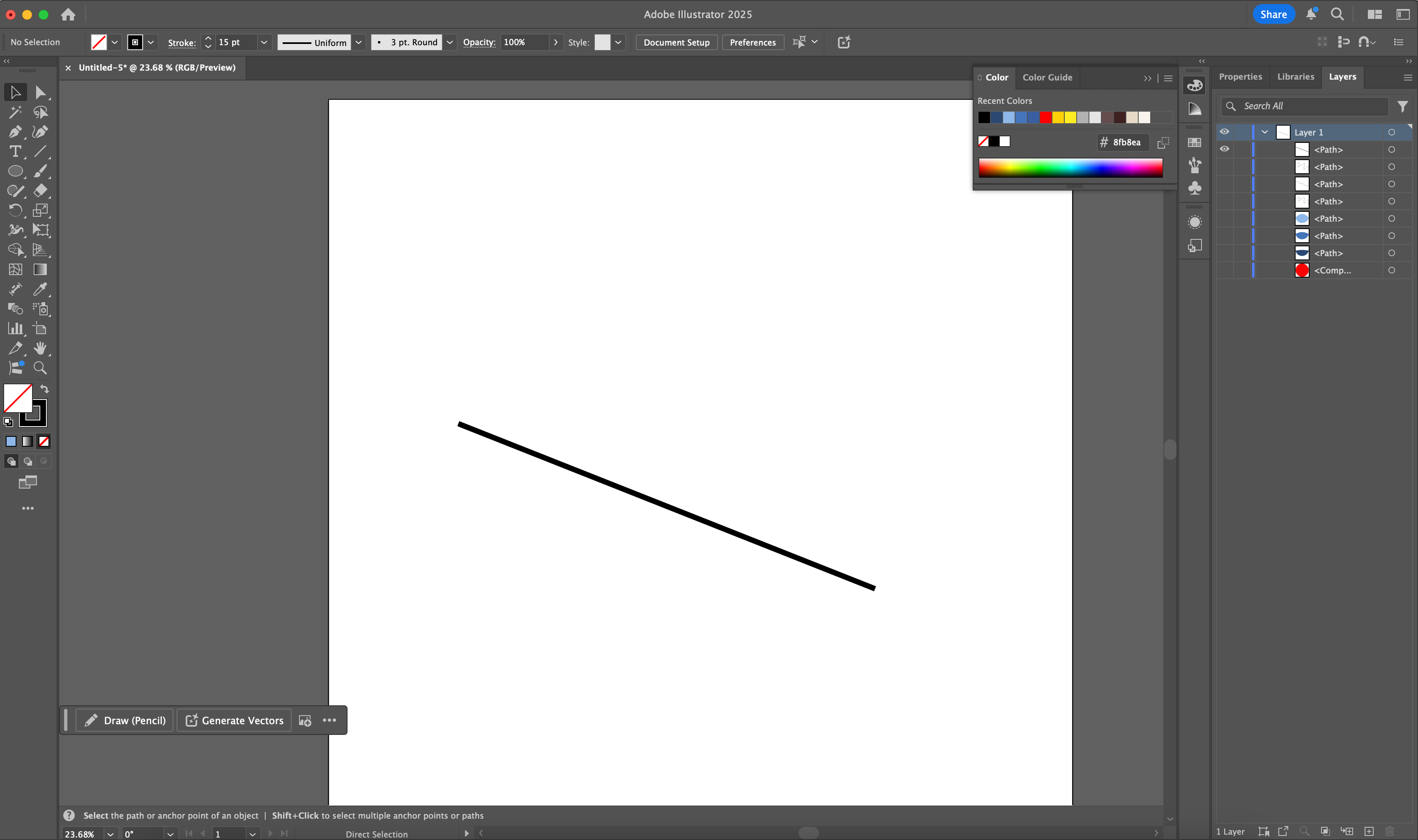
Task: Open the Gradient tool
Action: tap(40, 269)
